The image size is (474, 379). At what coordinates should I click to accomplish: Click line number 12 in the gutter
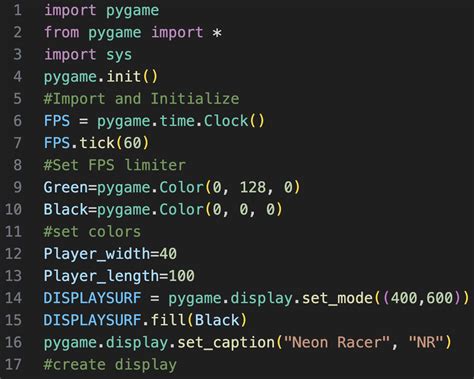tap(14, 254)
